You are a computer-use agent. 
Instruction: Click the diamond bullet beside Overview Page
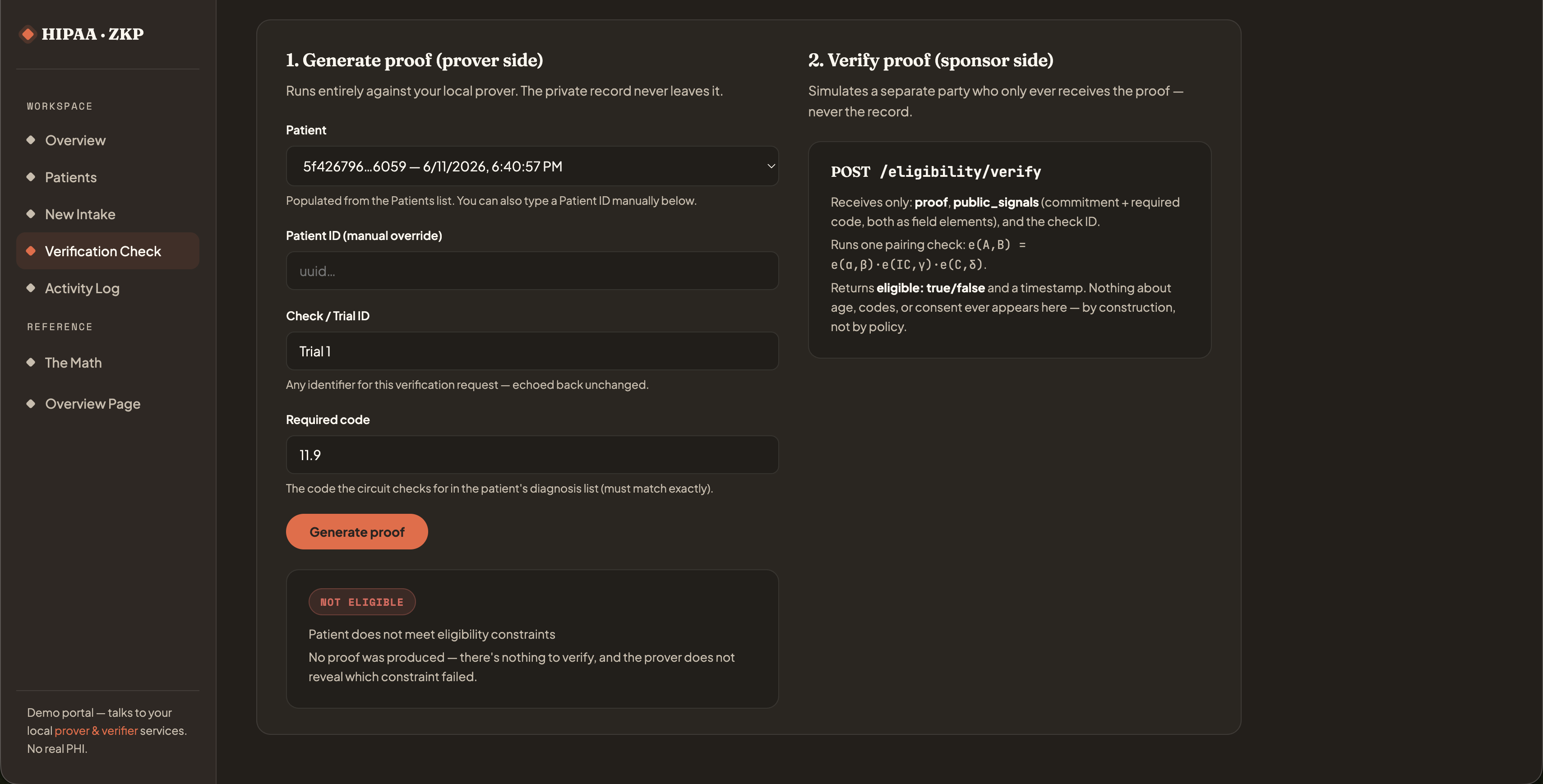click(31, 403)
